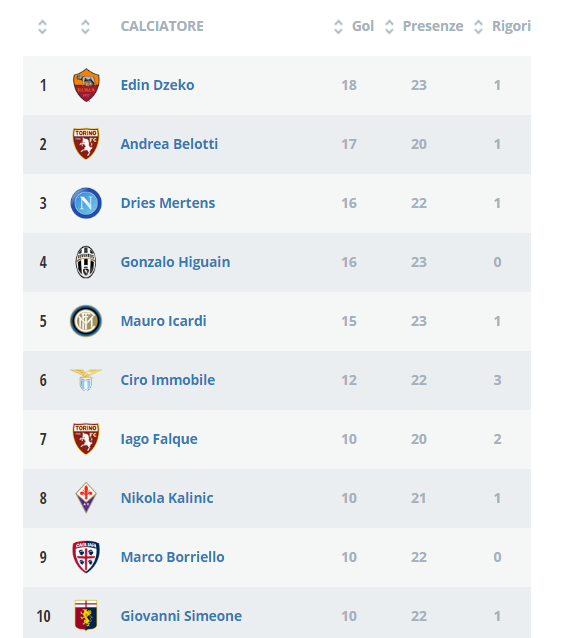Sort by Rigori using its sort arrows

(478, 27)
